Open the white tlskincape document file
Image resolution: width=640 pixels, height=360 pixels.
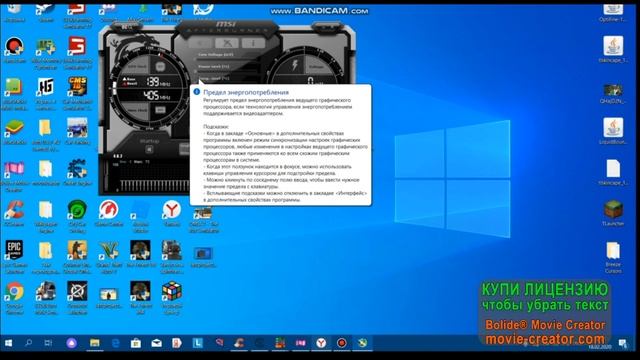tap(613, 169)
